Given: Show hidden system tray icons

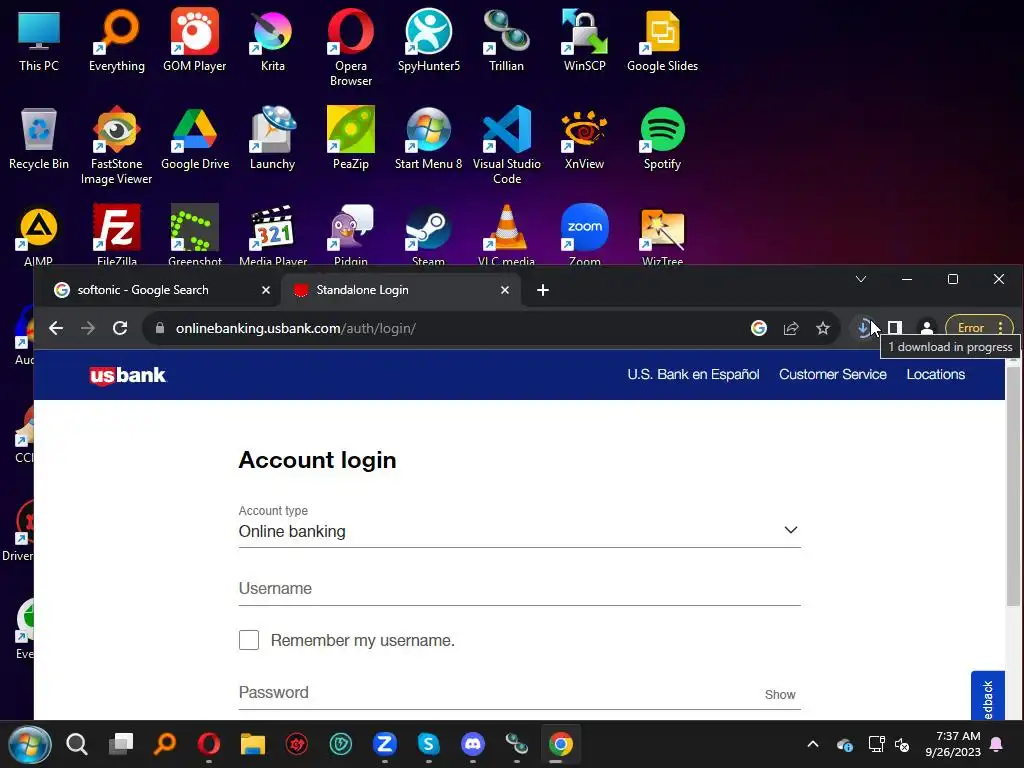Looking at the screenshot, I should 813,744.
